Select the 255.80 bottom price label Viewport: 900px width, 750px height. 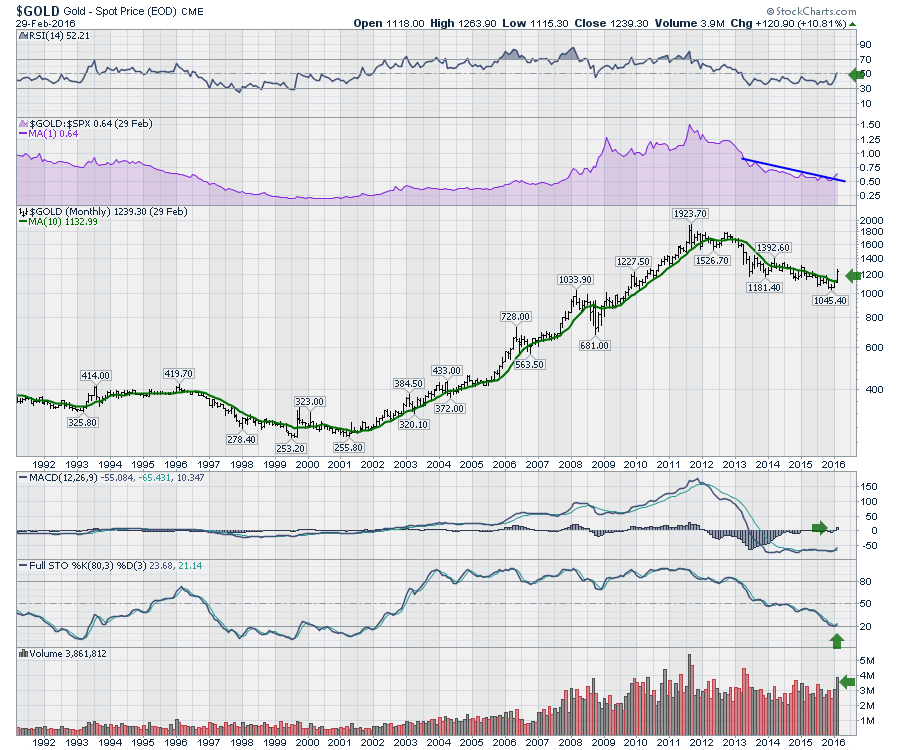click(348, 448)
